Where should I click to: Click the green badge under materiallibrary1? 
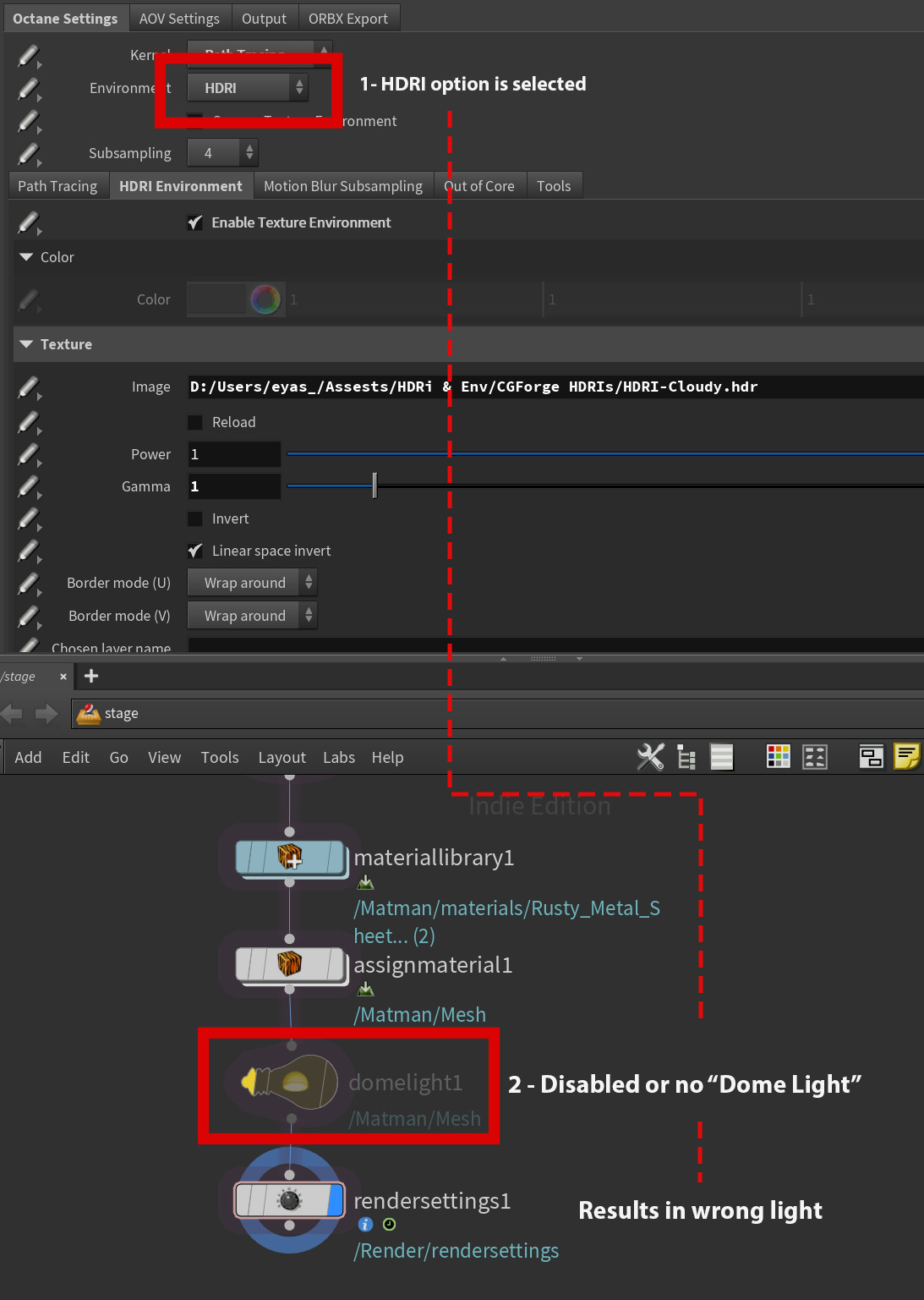365,883
